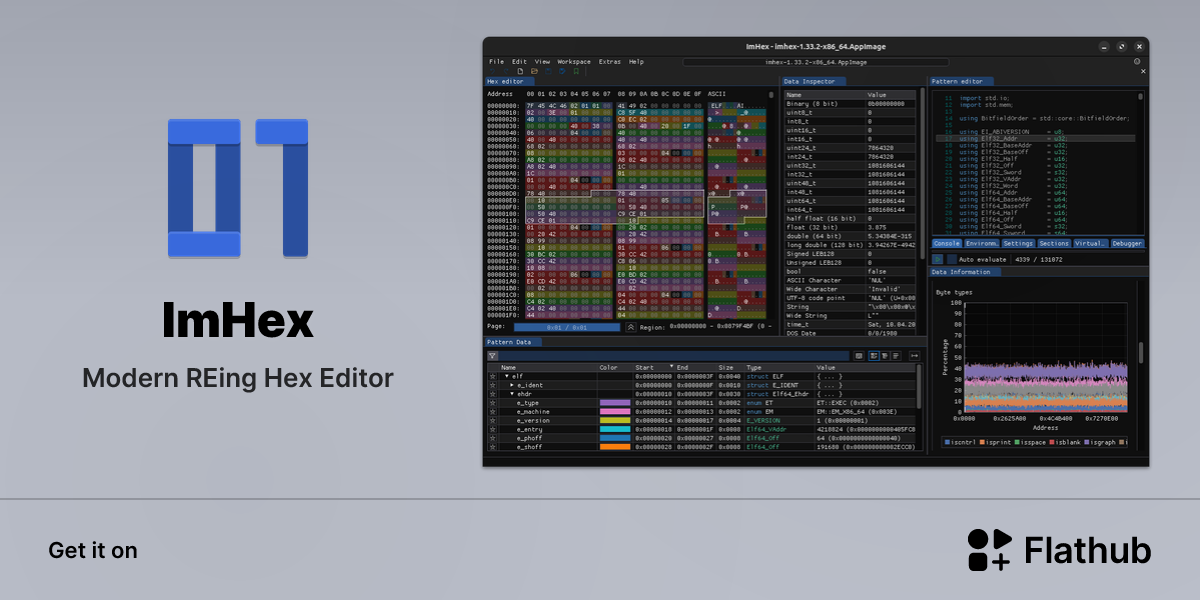Viewport: 1200px width, 600px height.
Task: Click the filter funnel icon in Pattern Data
Action: pyautogui.click(x=492, y=355)
